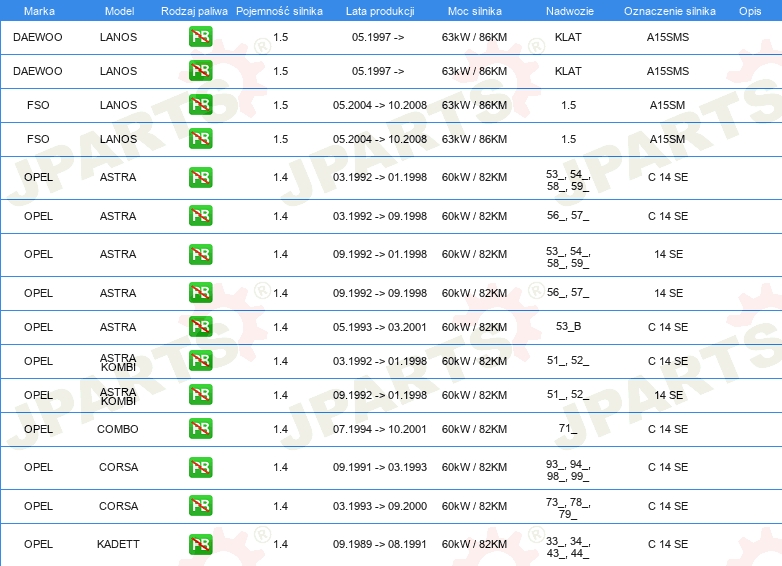Viewport: 782px width, 566px height.
Task: Click body codes 33_, 34_, 43_, 44_
Action: pyautogui.click(x=568, y=547)
